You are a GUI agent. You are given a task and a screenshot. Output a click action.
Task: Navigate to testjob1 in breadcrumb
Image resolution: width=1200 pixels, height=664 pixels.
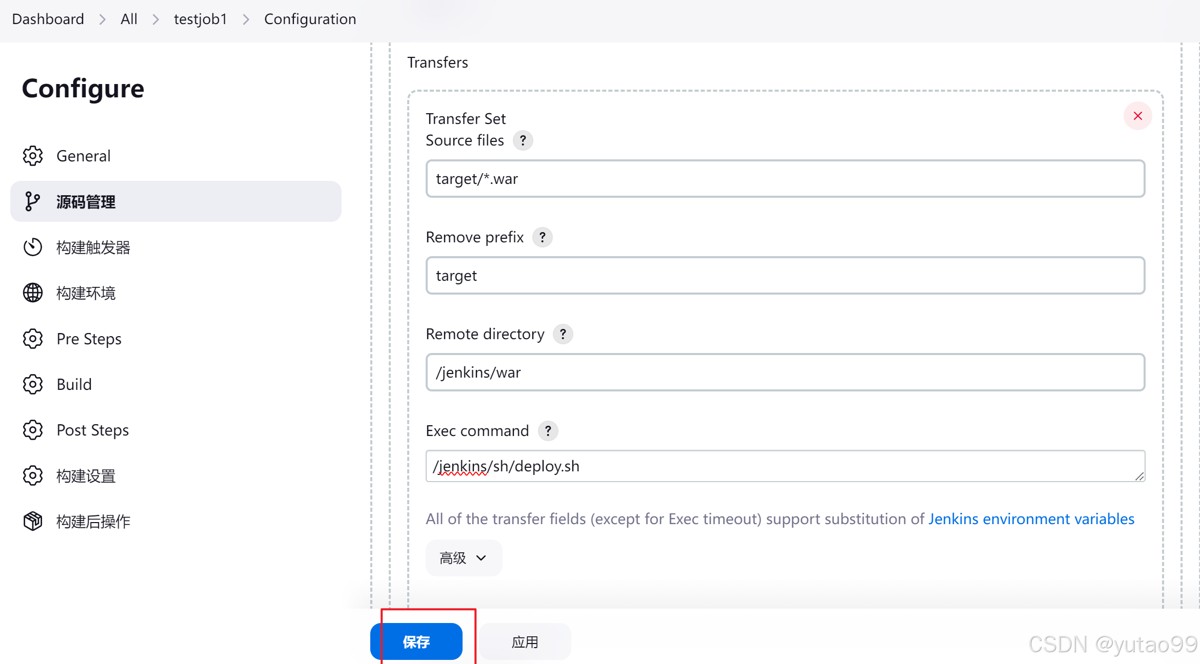(200, 19)
